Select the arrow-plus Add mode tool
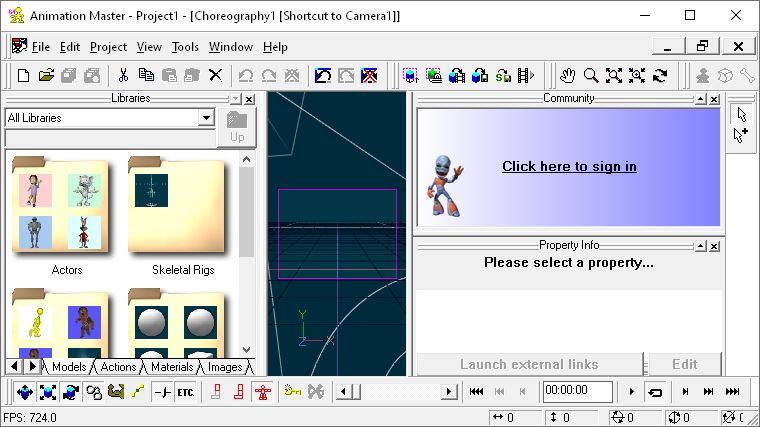Image resolution: width=760 pixels, height=427 pixels. tap(741, 135)
